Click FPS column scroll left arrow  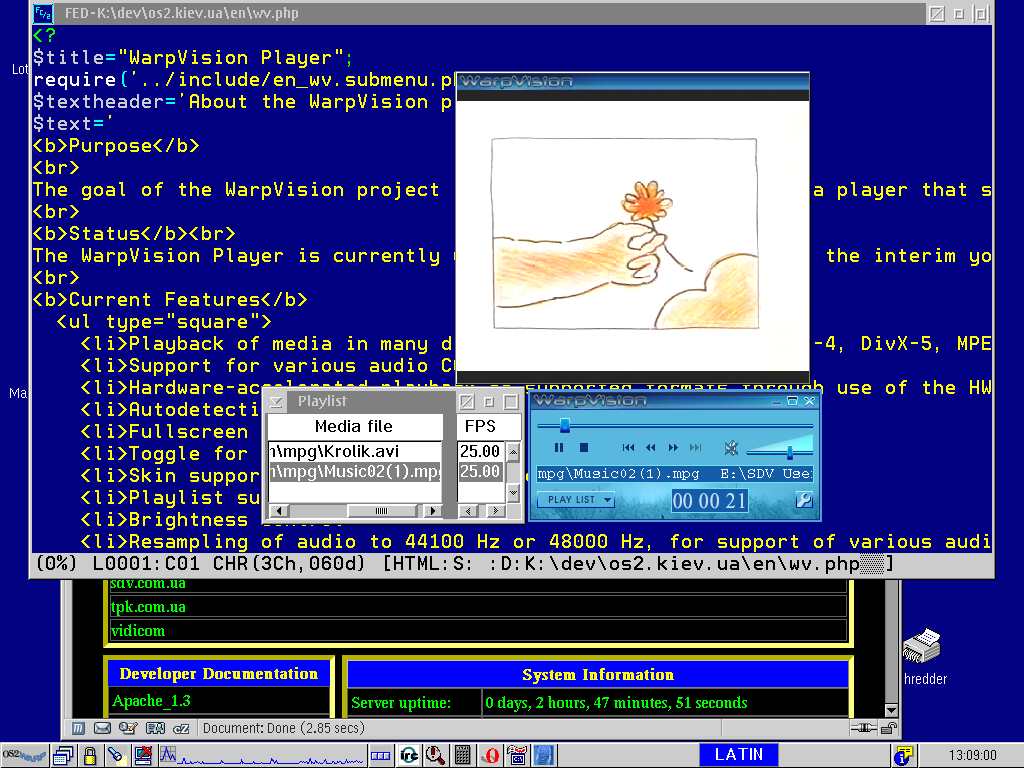tap(468, 511)
